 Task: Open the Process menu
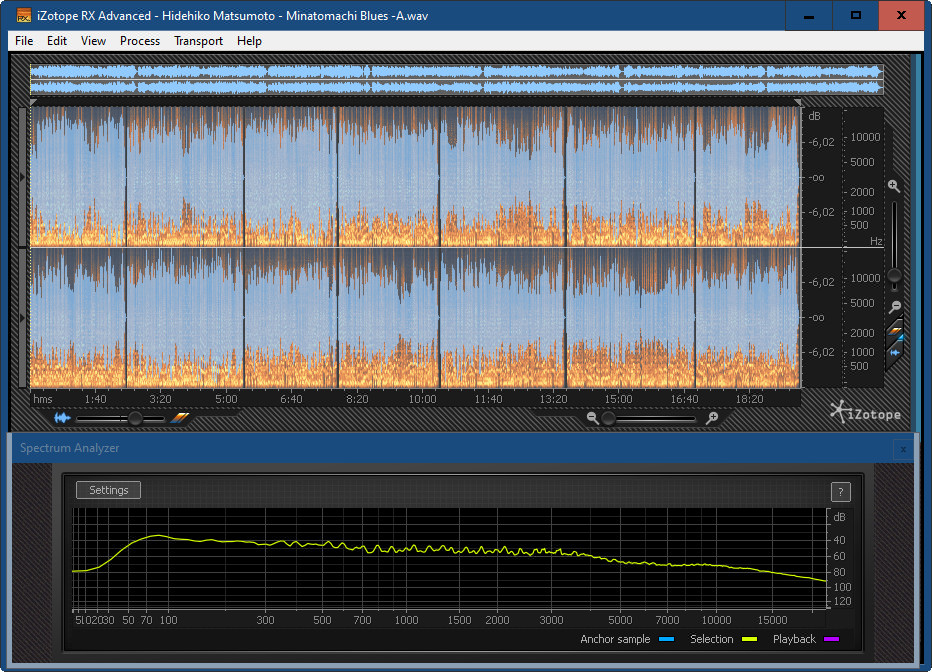[x=140, y=41]
